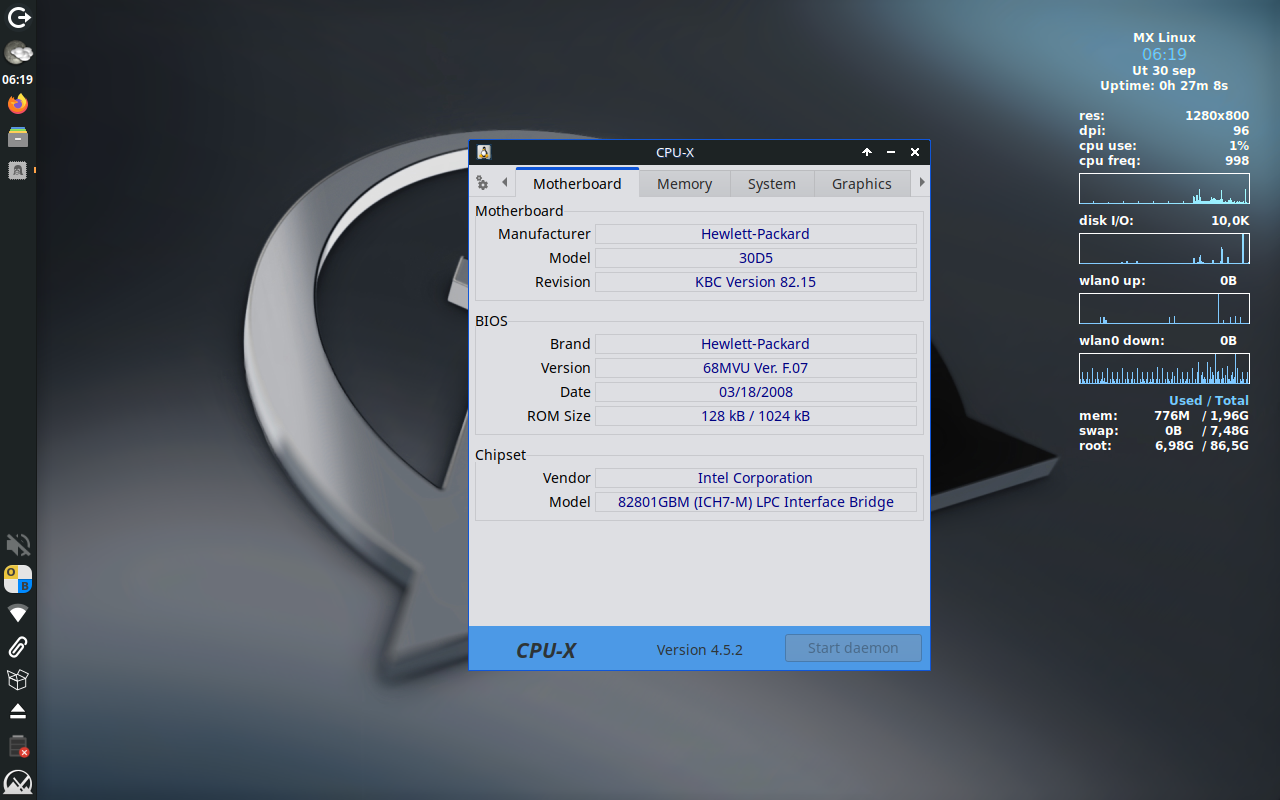Image resolution: width=1280 pixels, height=800 pixels.
Task: Click the mem usage 776M line in Conky
Action: click(x=1164, y=416)
